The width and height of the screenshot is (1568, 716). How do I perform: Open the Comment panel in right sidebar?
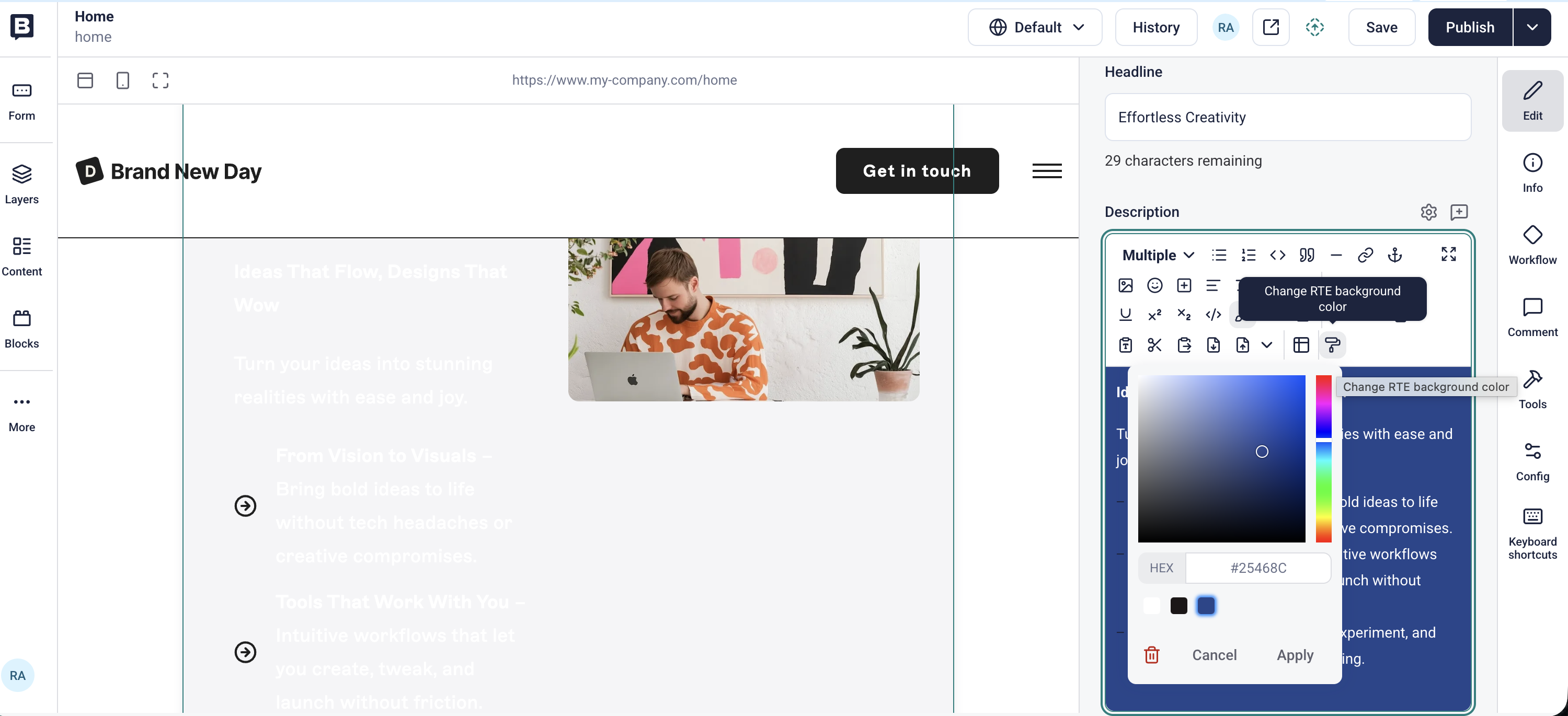(x=1532, y=318)
